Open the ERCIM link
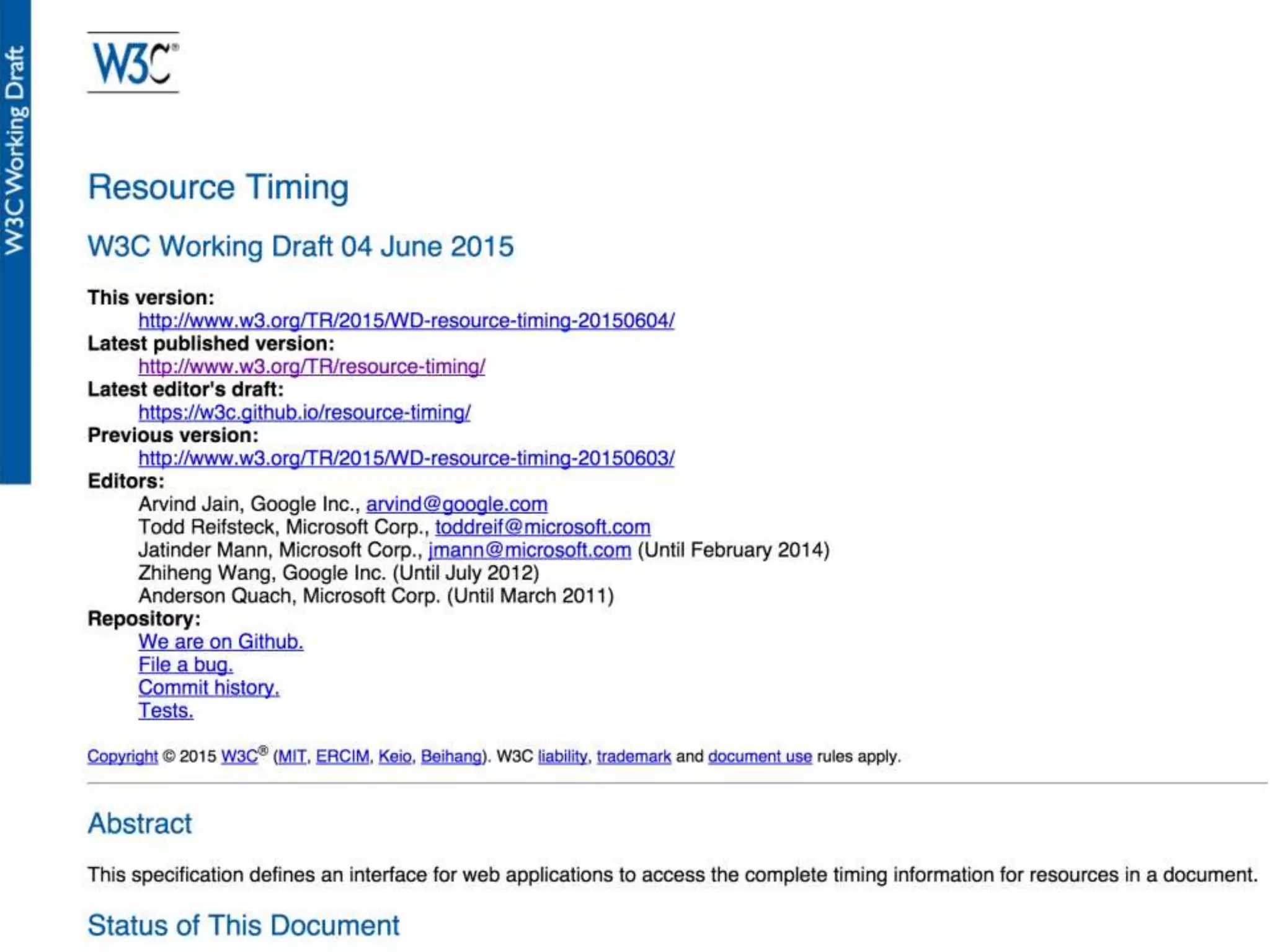The height and width of the screenshot is (952, 1270). coord(342,756)
